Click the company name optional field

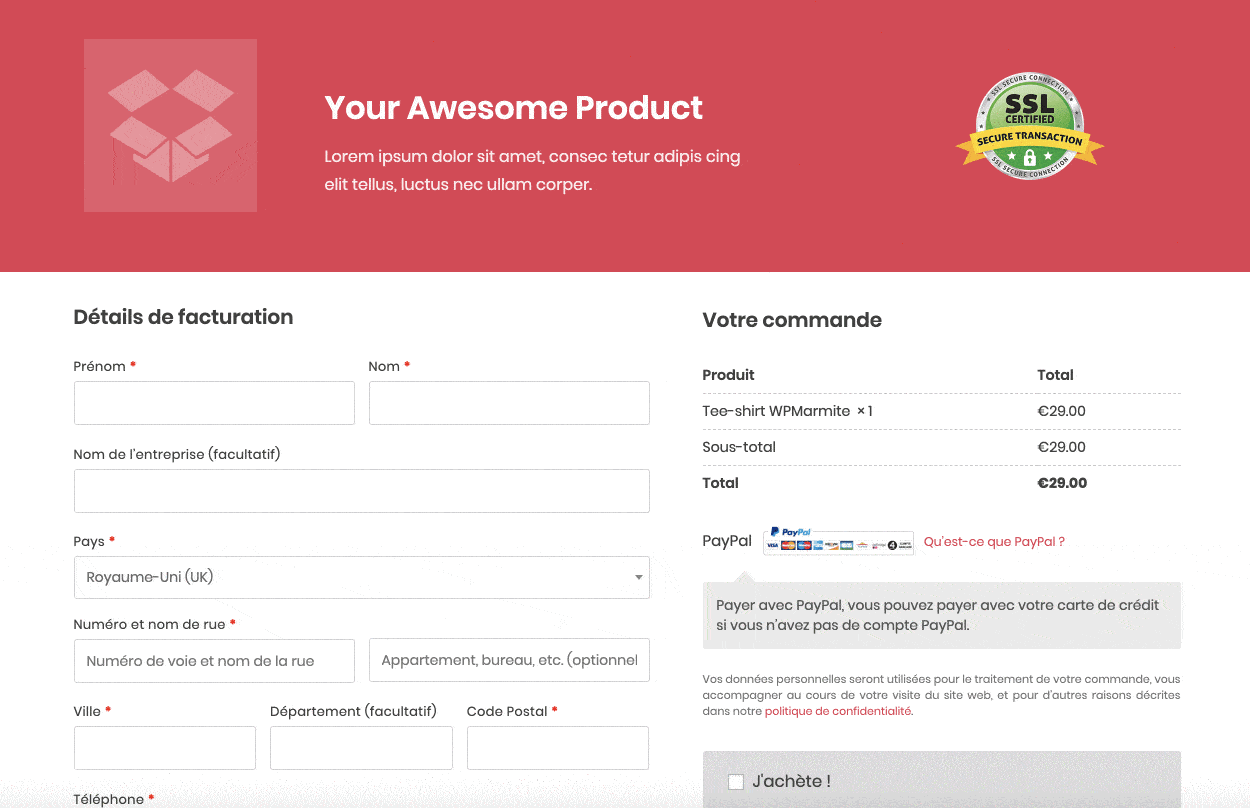point(362,491)
